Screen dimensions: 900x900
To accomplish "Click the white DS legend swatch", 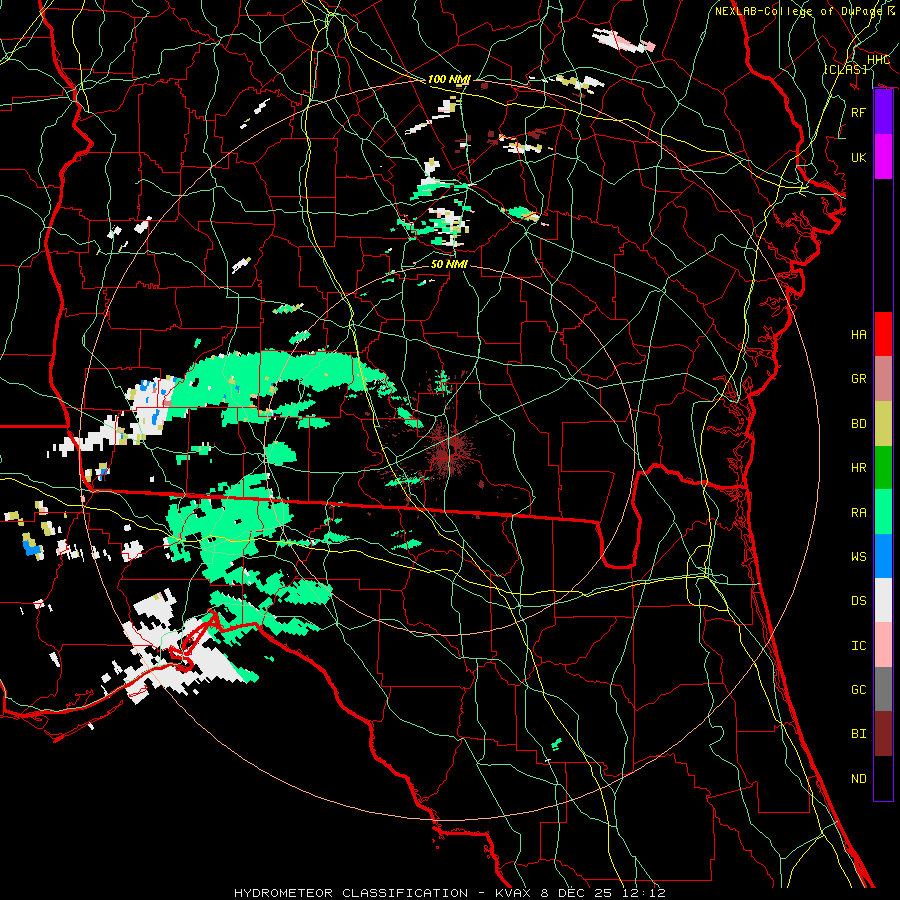I will pos(883,600).
